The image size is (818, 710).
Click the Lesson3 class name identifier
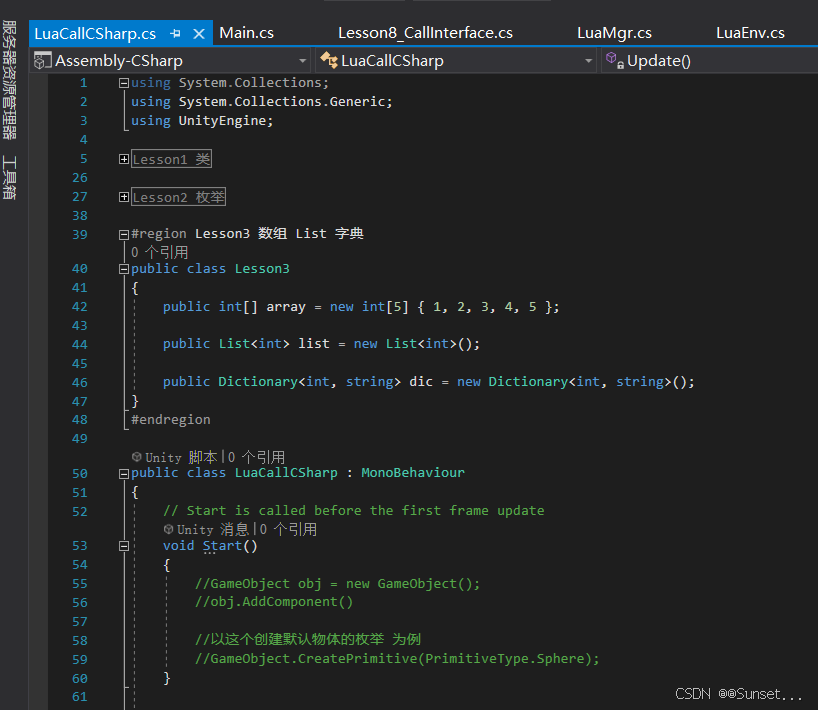pyautogui.click(x=262, y=269)
